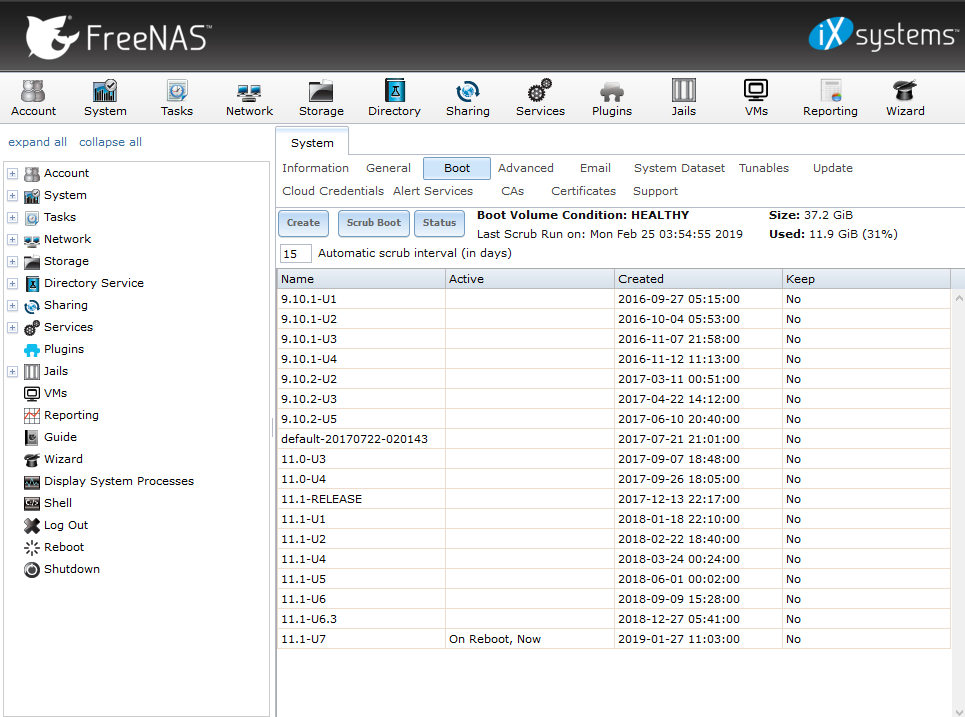Select the default-20170722-020143 boot environment
This screenshot has width=965, height=717.
click(x=614, y=439)
